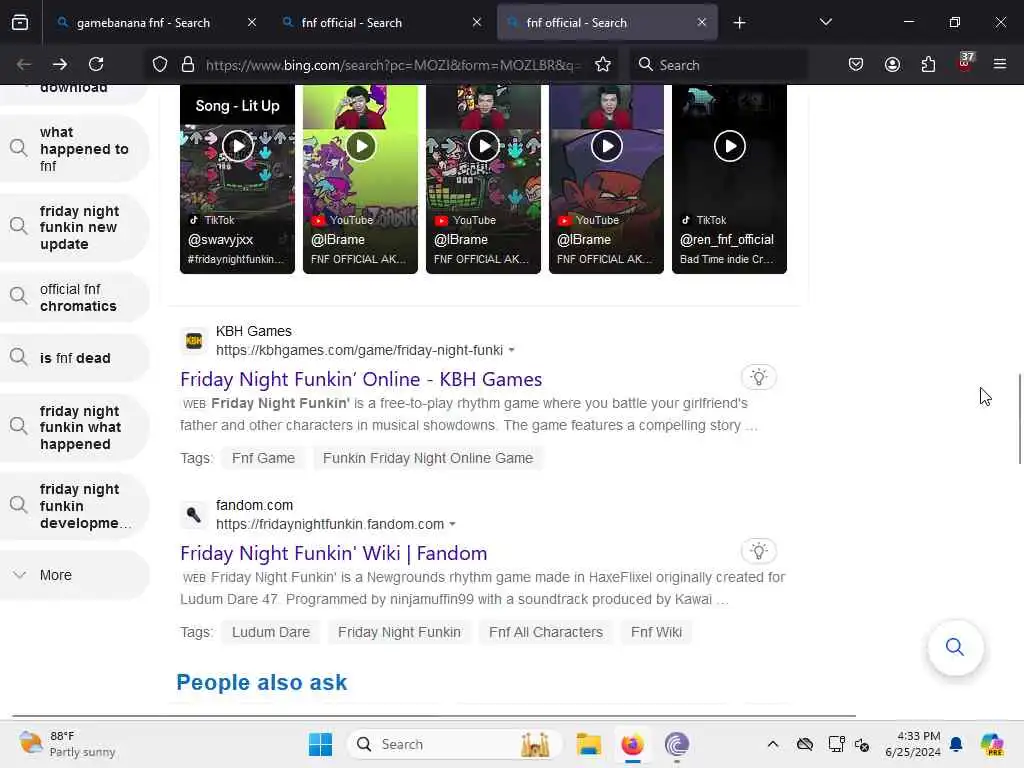Search 'what happened to fnf' suggestion
This screenshot has width=1024, height=768.
[x=74, y=149]
